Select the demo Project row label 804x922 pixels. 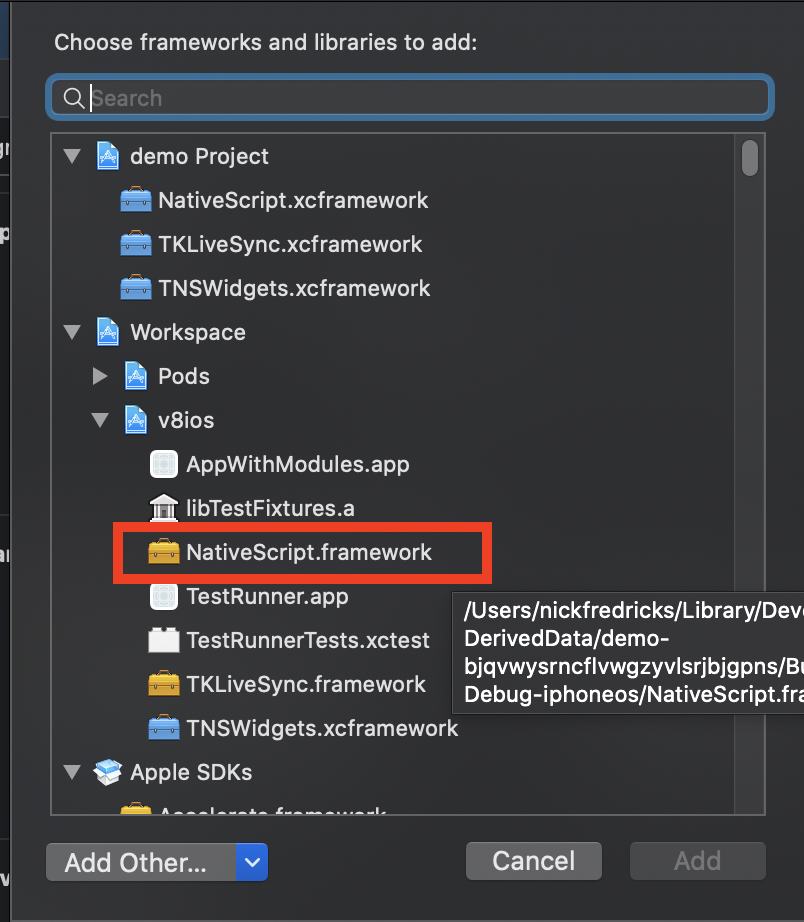[x=199, y=156]
